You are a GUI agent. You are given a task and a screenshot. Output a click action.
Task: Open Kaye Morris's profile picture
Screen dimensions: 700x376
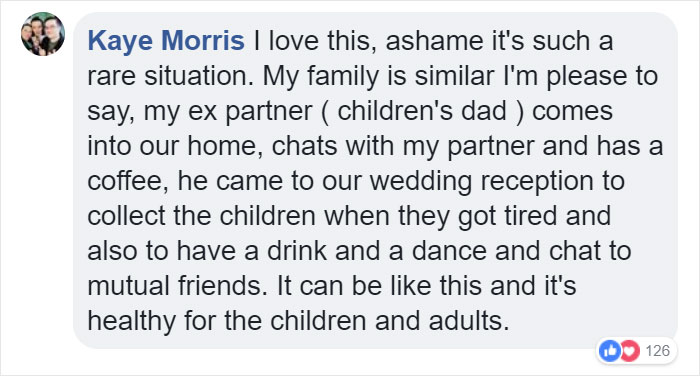coord(43,34)
